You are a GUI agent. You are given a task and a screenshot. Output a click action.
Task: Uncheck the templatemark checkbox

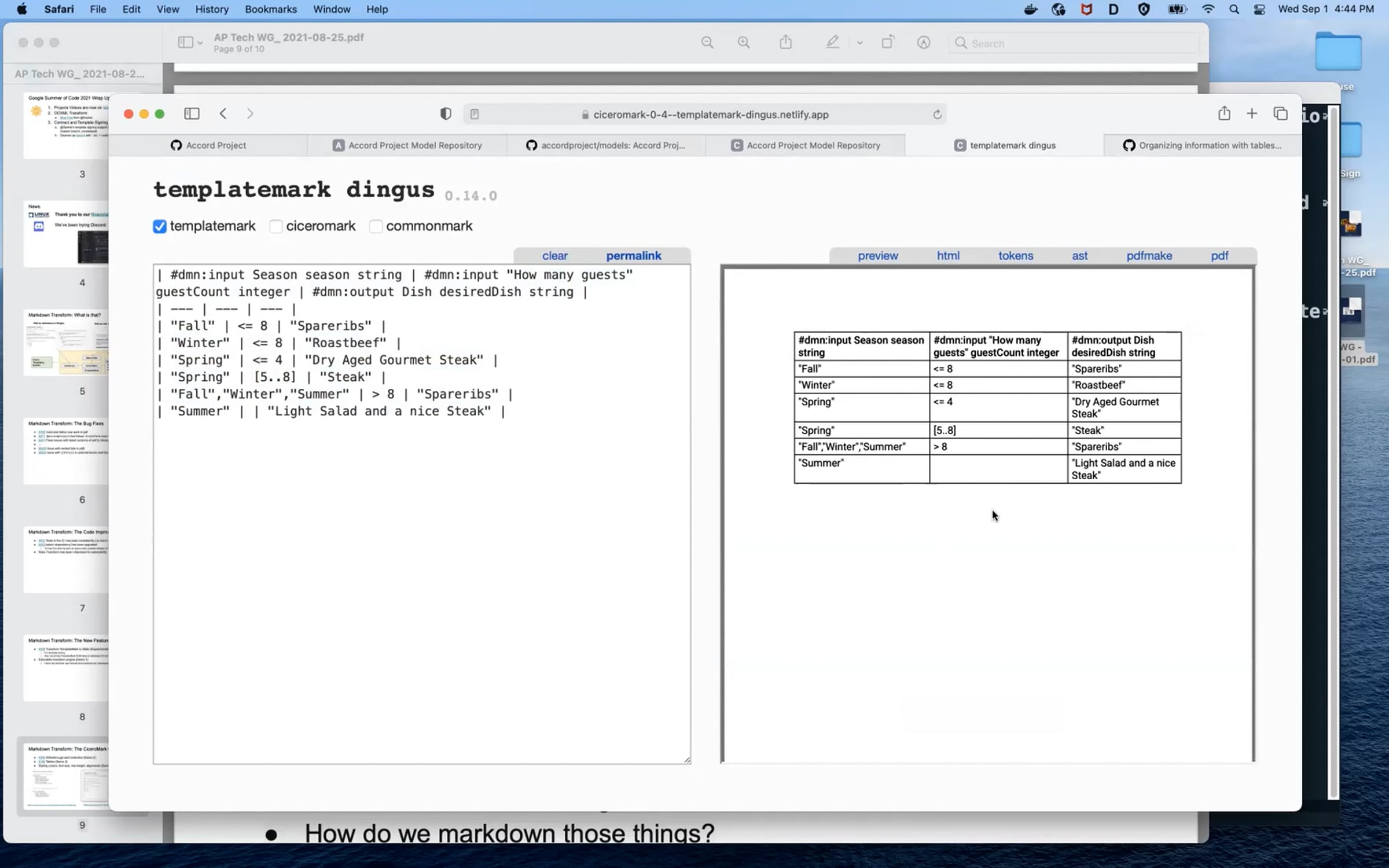(x=160, y=226)
